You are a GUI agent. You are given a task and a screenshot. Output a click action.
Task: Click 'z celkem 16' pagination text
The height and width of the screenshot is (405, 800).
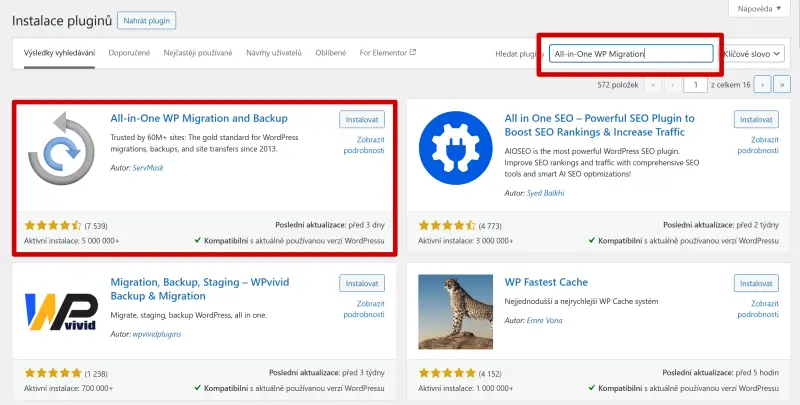pos(731,85)
